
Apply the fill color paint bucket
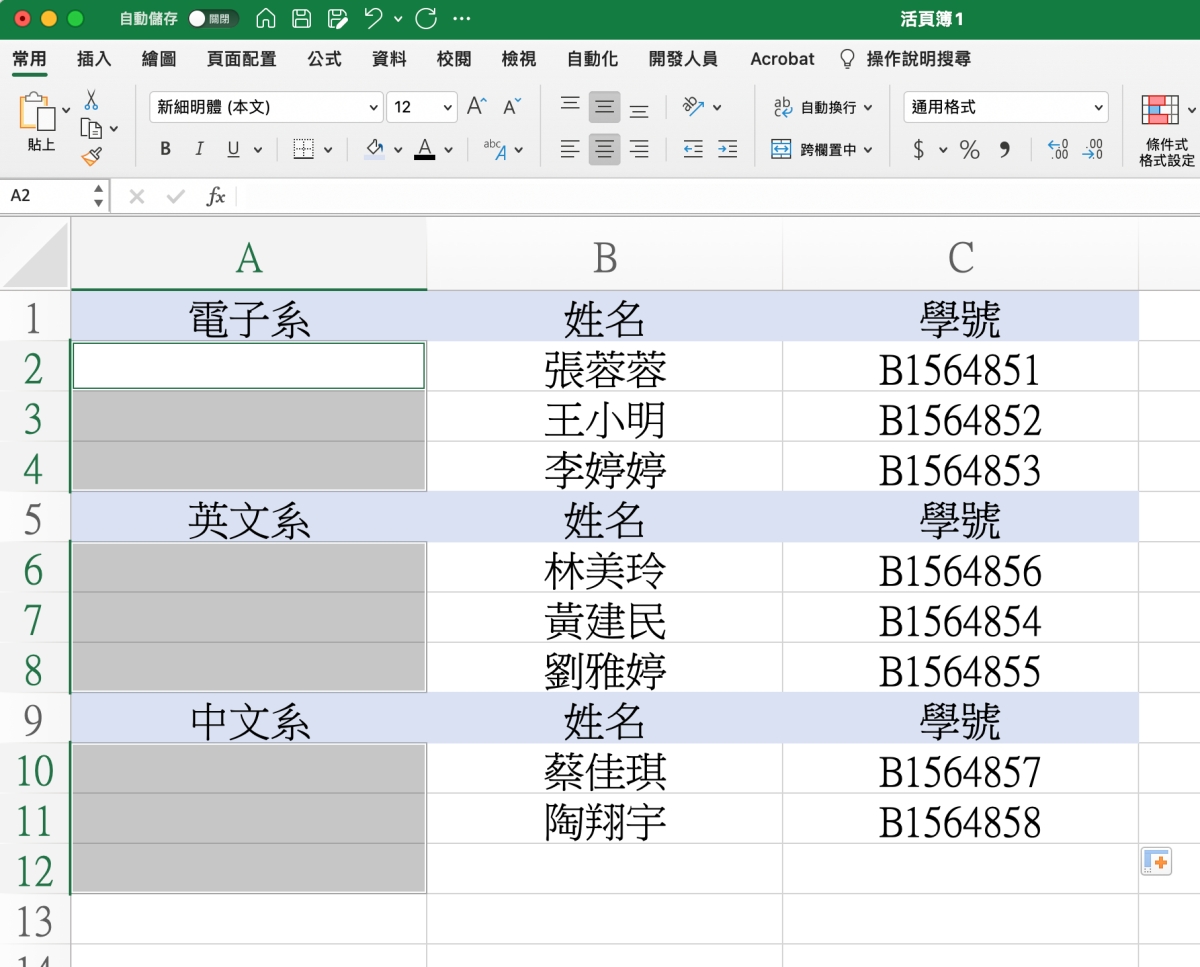(x=375, y=149)
